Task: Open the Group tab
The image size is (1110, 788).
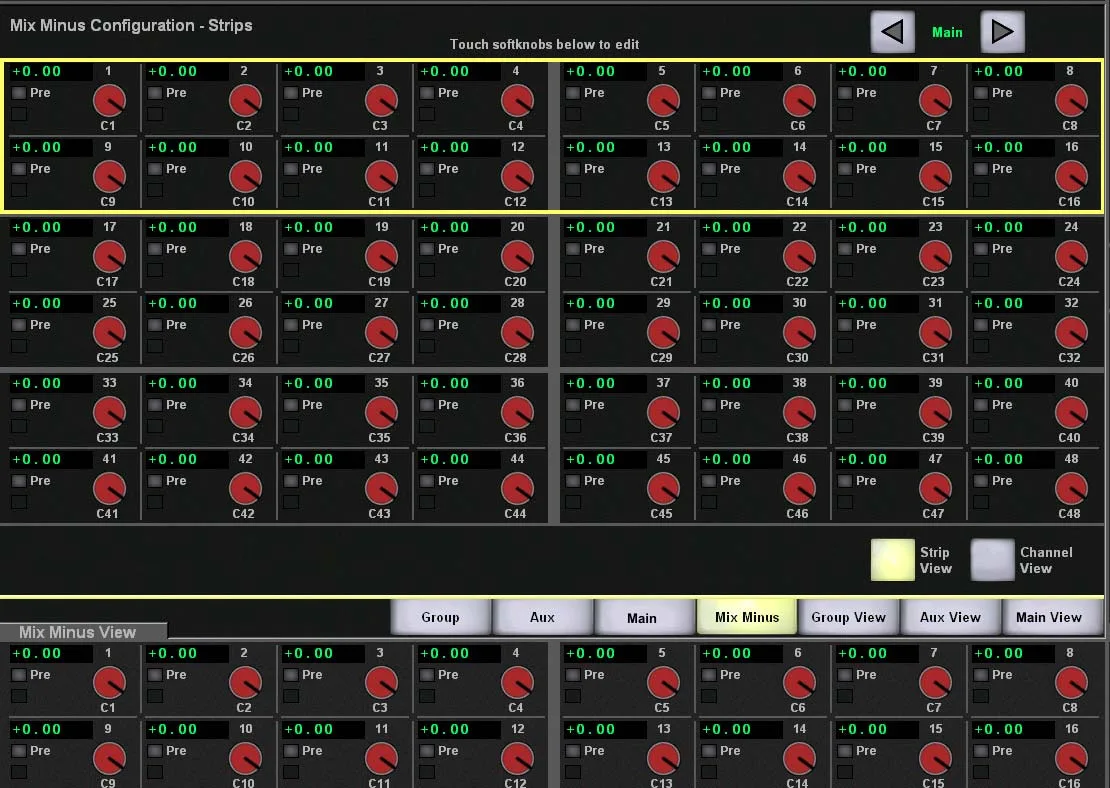Action: (440, 617)
